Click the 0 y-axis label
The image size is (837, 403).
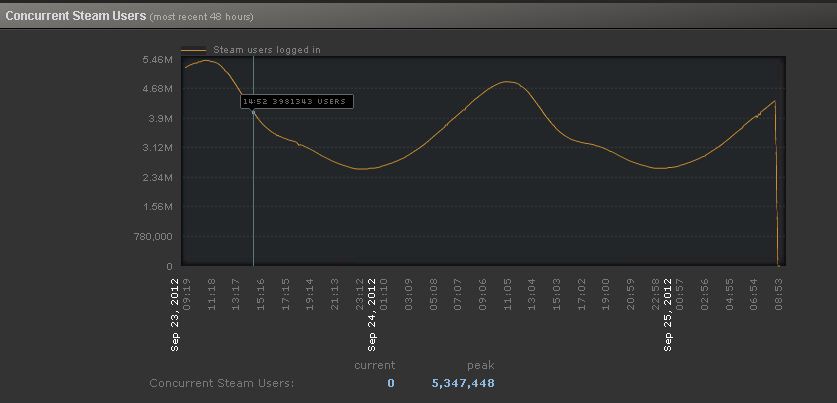[170, 266]
